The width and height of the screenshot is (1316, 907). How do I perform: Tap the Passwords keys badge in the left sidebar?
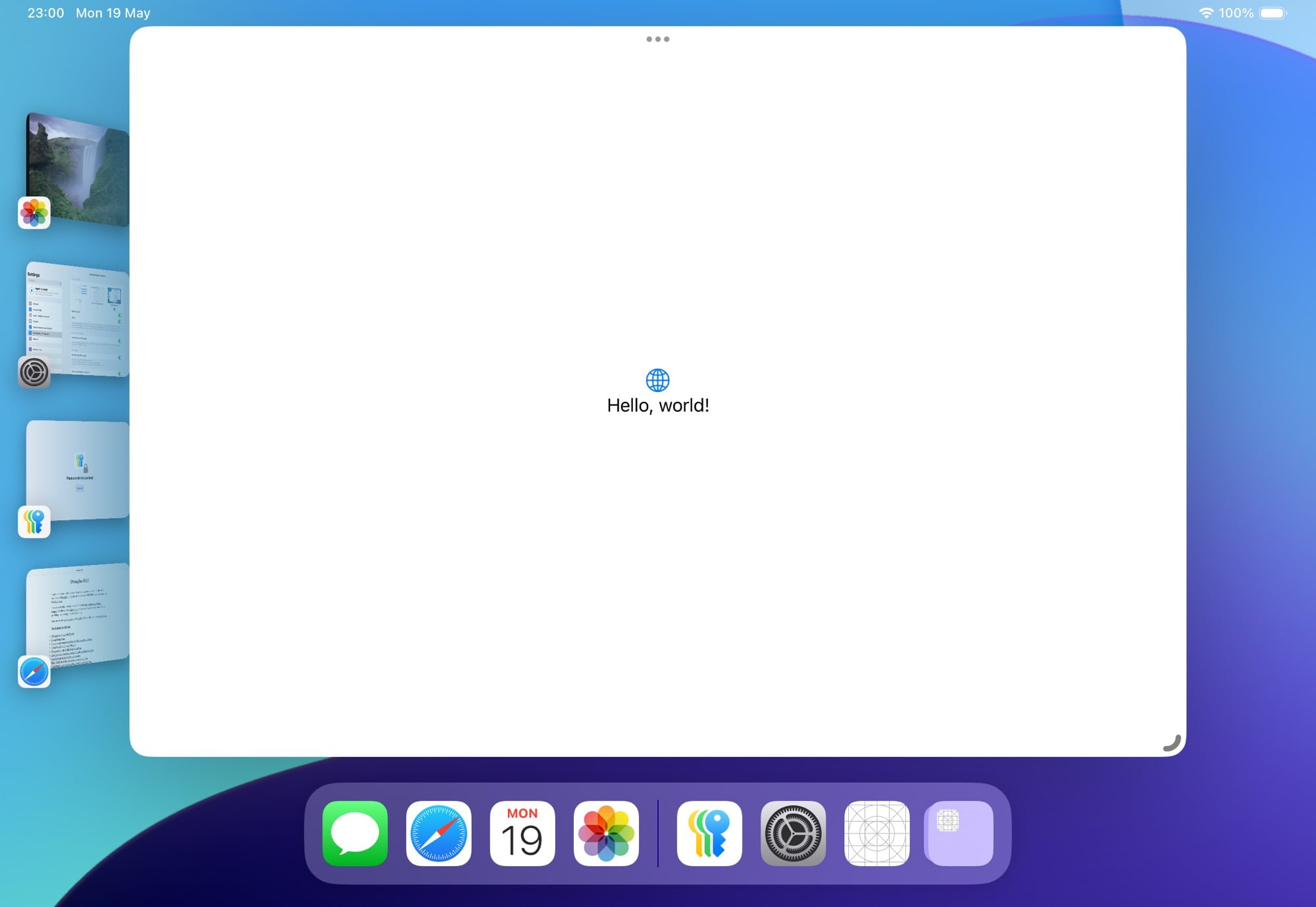click(x=34, y=522)
